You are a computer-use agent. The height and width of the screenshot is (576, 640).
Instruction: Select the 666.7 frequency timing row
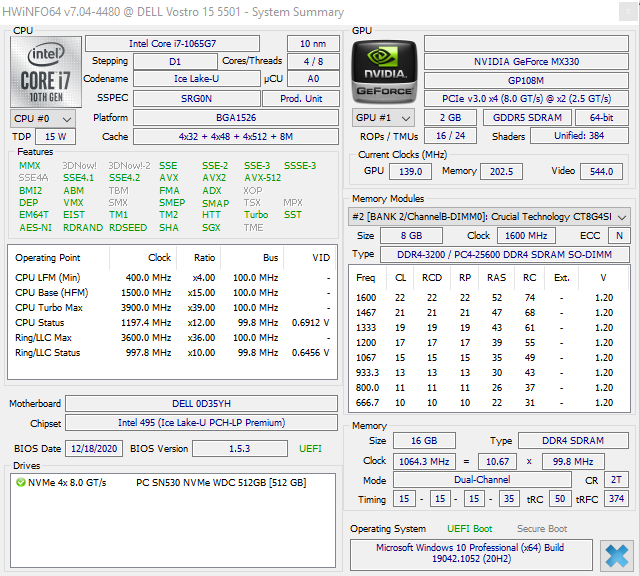[x=489, y=403]
